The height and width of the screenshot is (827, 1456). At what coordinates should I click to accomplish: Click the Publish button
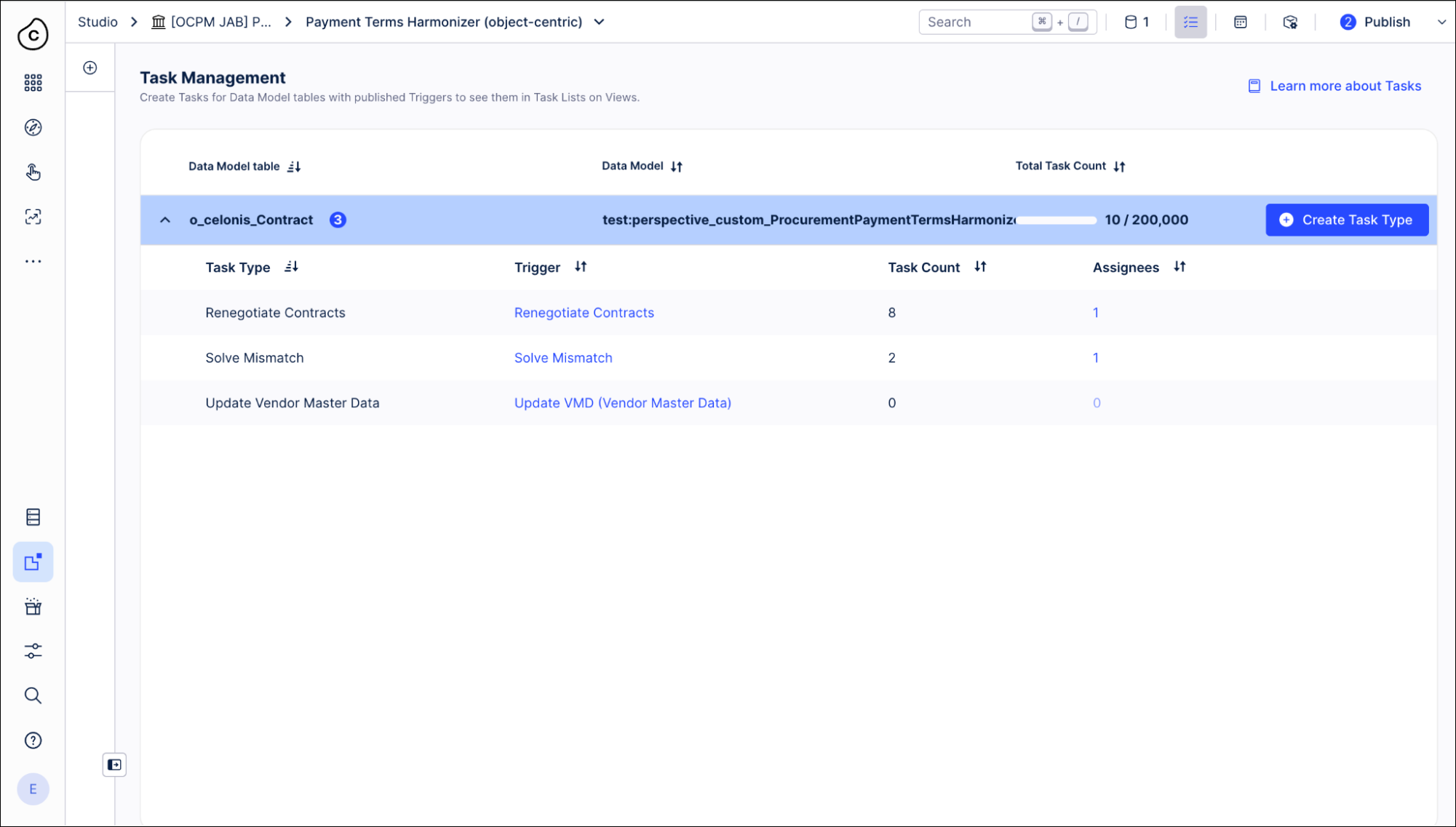click(x=1375, y=22)
